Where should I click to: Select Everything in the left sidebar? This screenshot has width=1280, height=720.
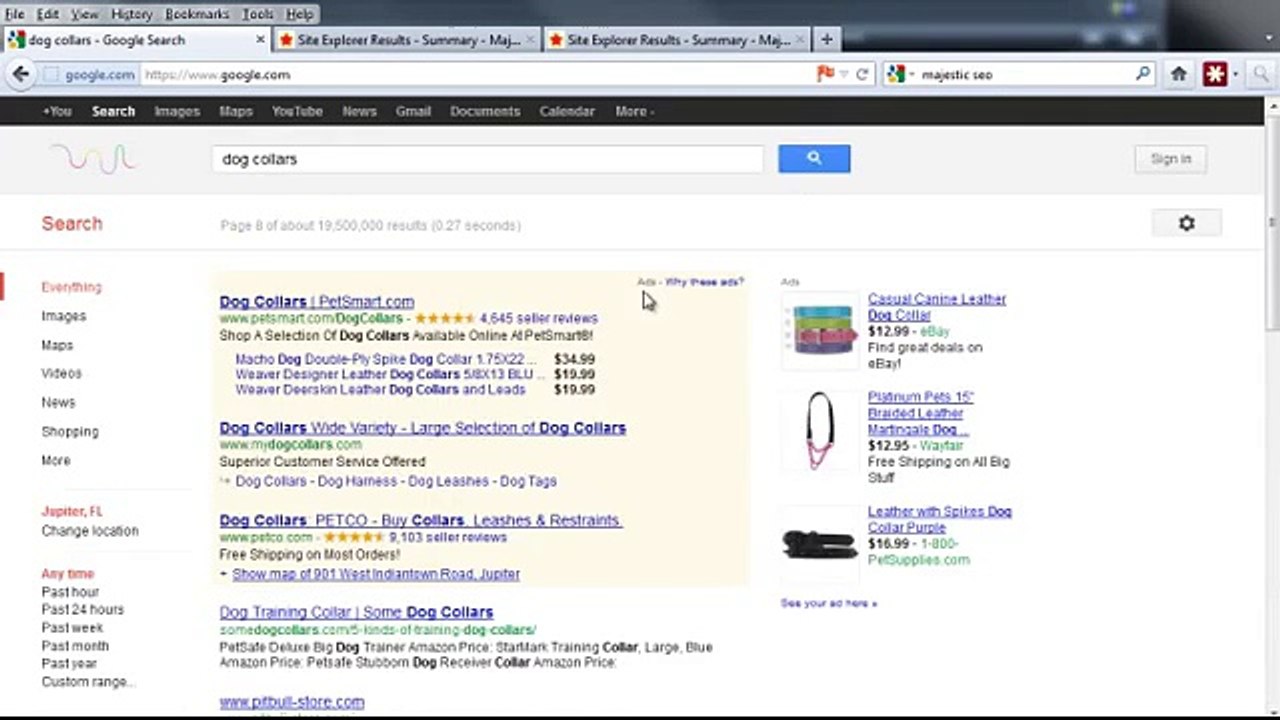click(71, 287)
